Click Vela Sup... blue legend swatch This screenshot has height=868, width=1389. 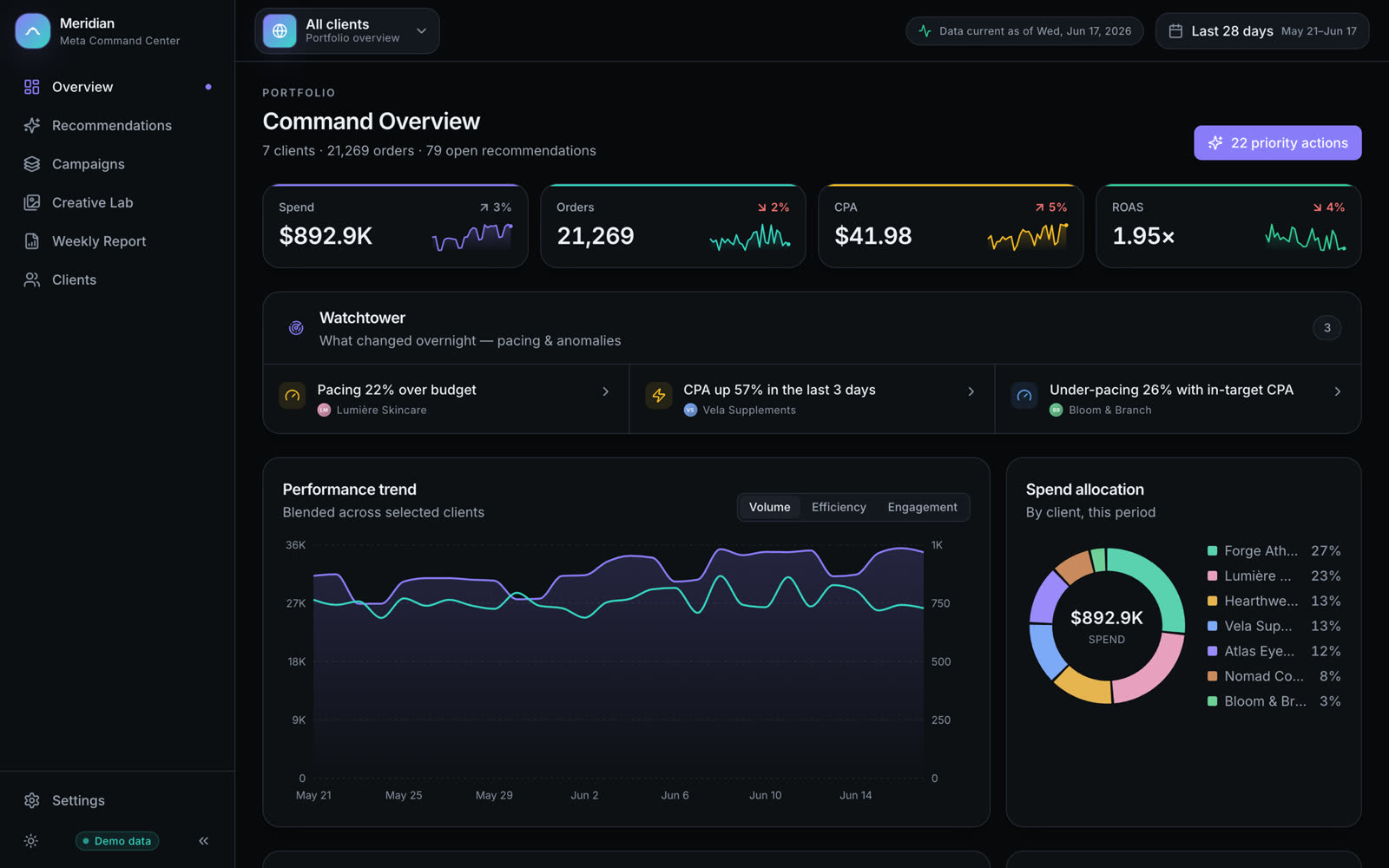[x=1212, y=626]
